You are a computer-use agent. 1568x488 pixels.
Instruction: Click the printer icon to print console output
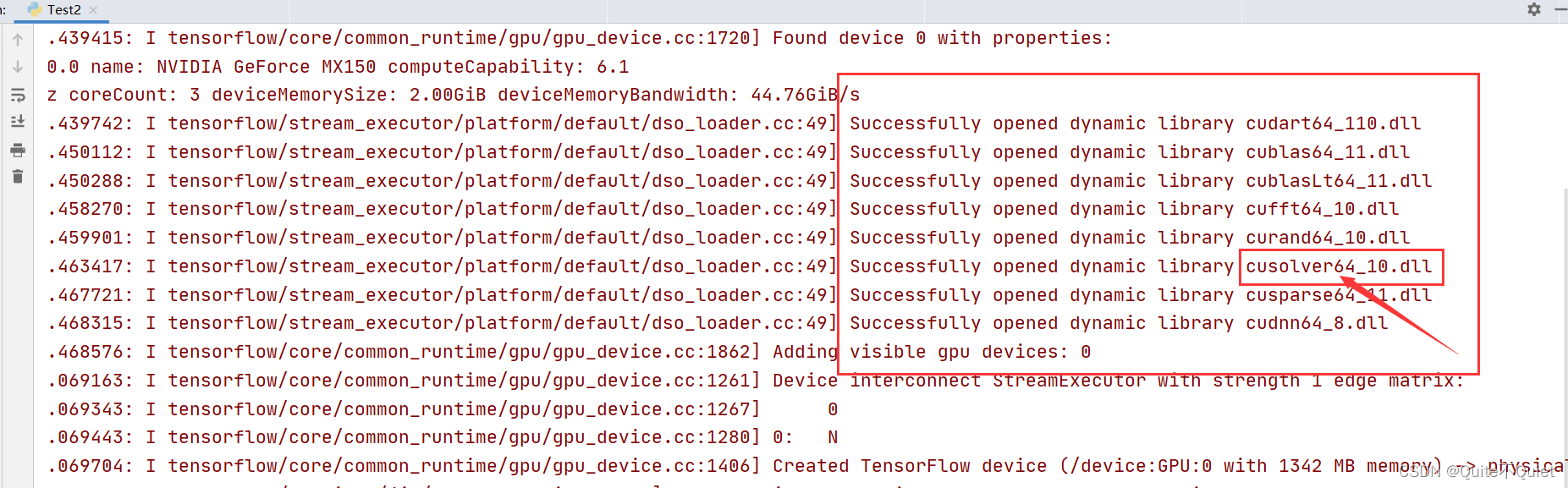point(17,151)
